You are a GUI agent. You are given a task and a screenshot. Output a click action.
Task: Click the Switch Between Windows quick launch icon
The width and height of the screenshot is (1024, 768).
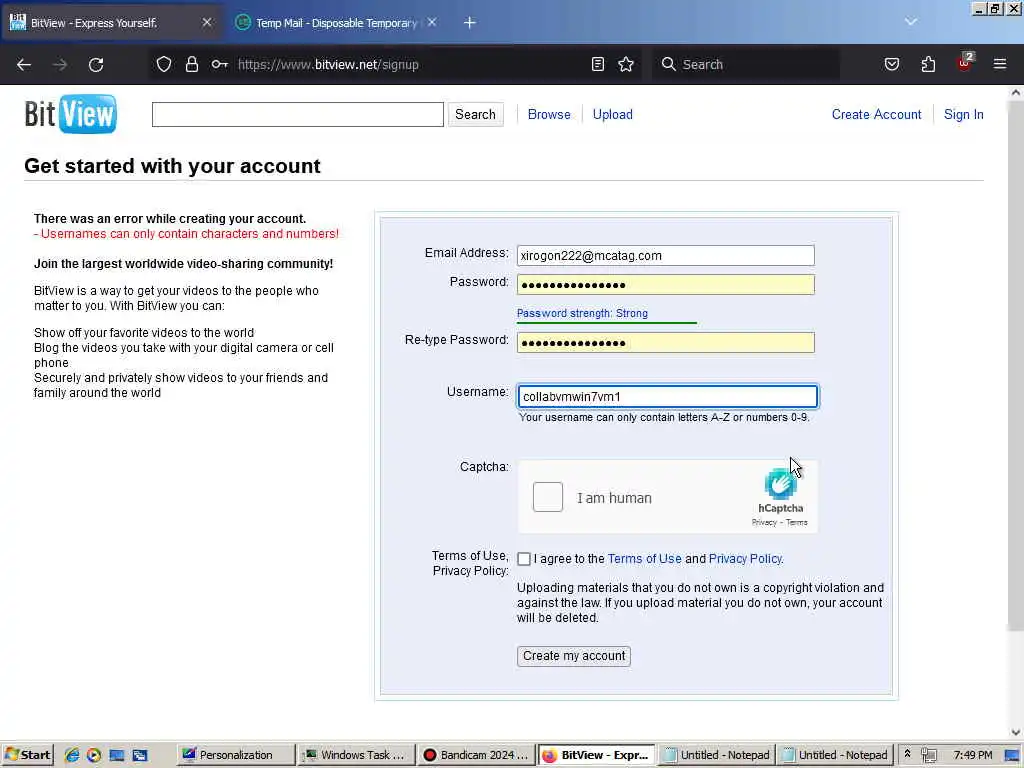[140, 755]
